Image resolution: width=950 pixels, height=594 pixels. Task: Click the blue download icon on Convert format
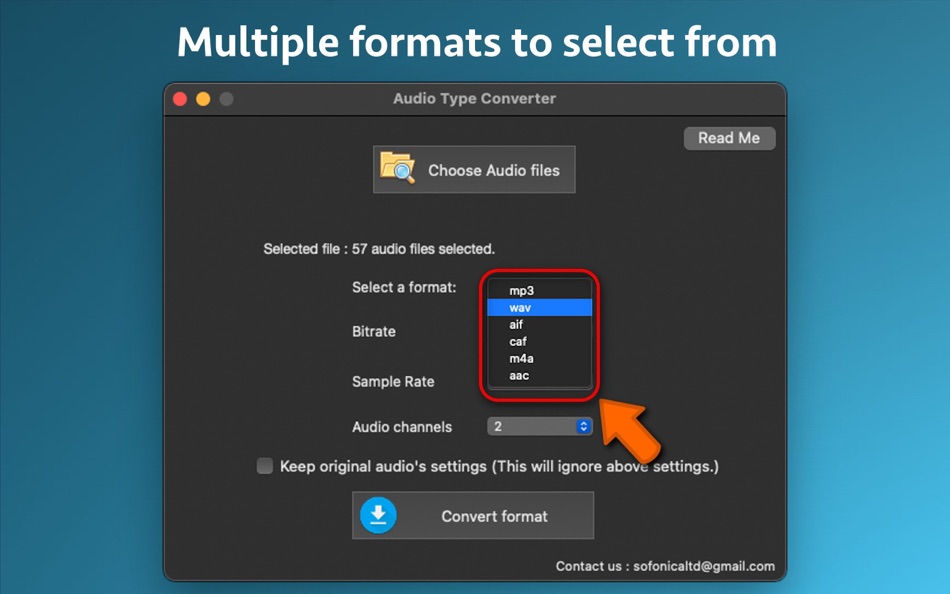point(380,515)
